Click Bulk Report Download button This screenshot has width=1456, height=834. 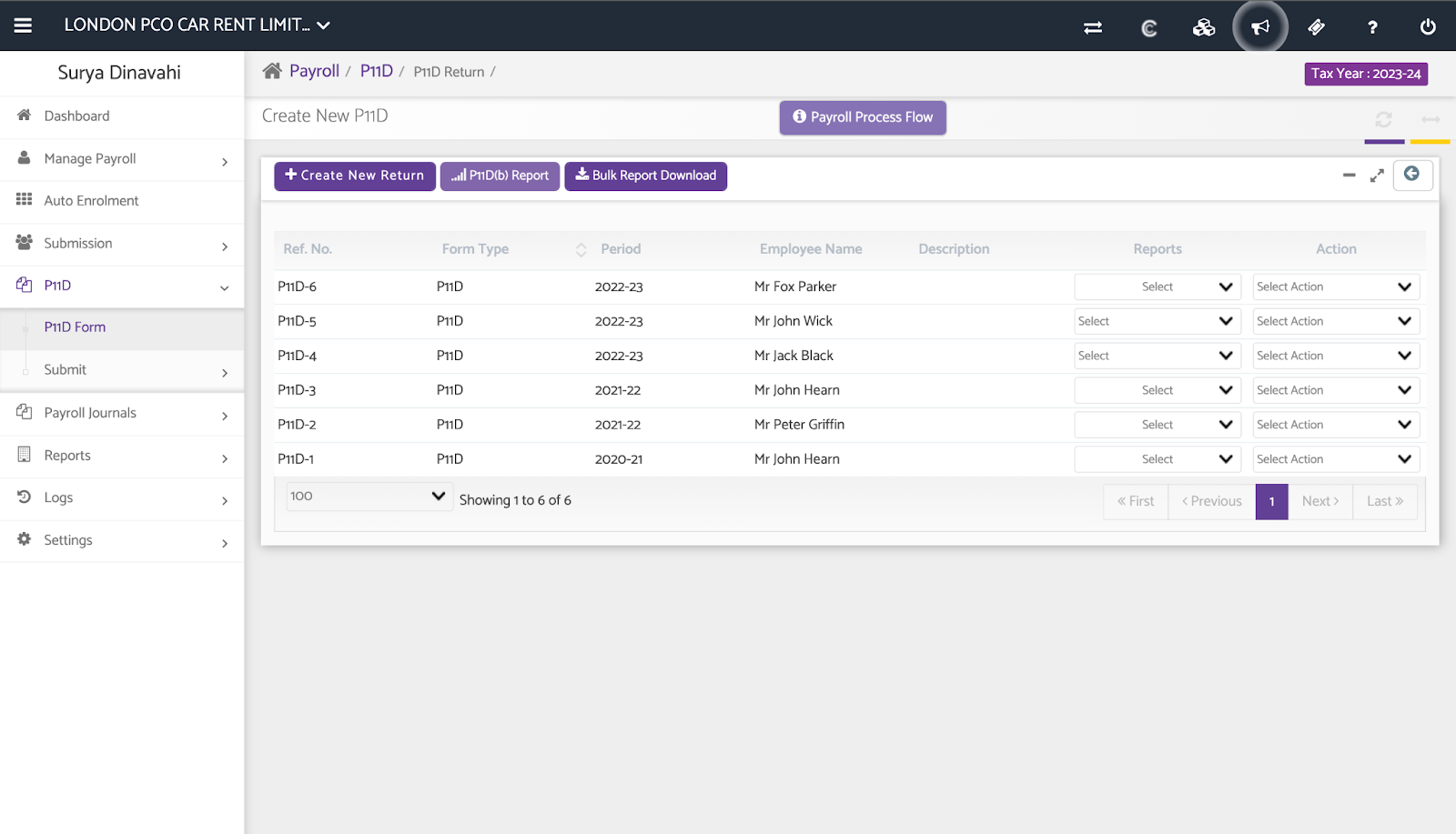(645, 176)
